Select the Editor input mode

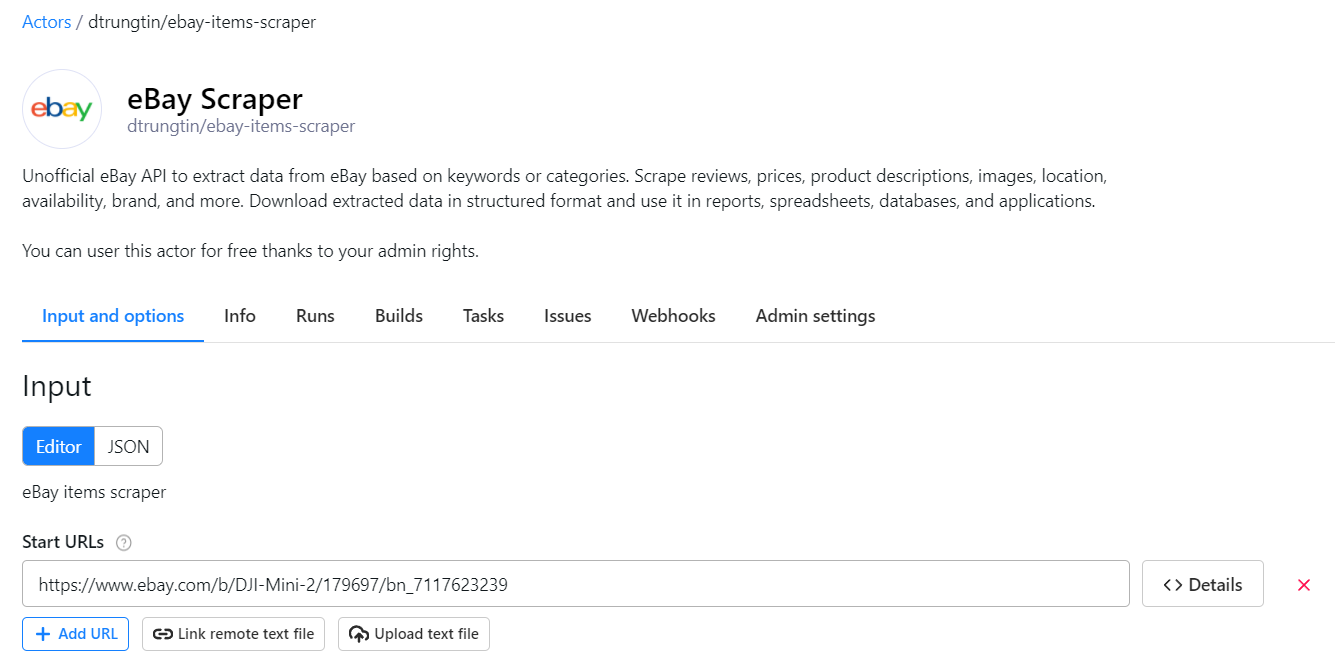tap(59, 447)
